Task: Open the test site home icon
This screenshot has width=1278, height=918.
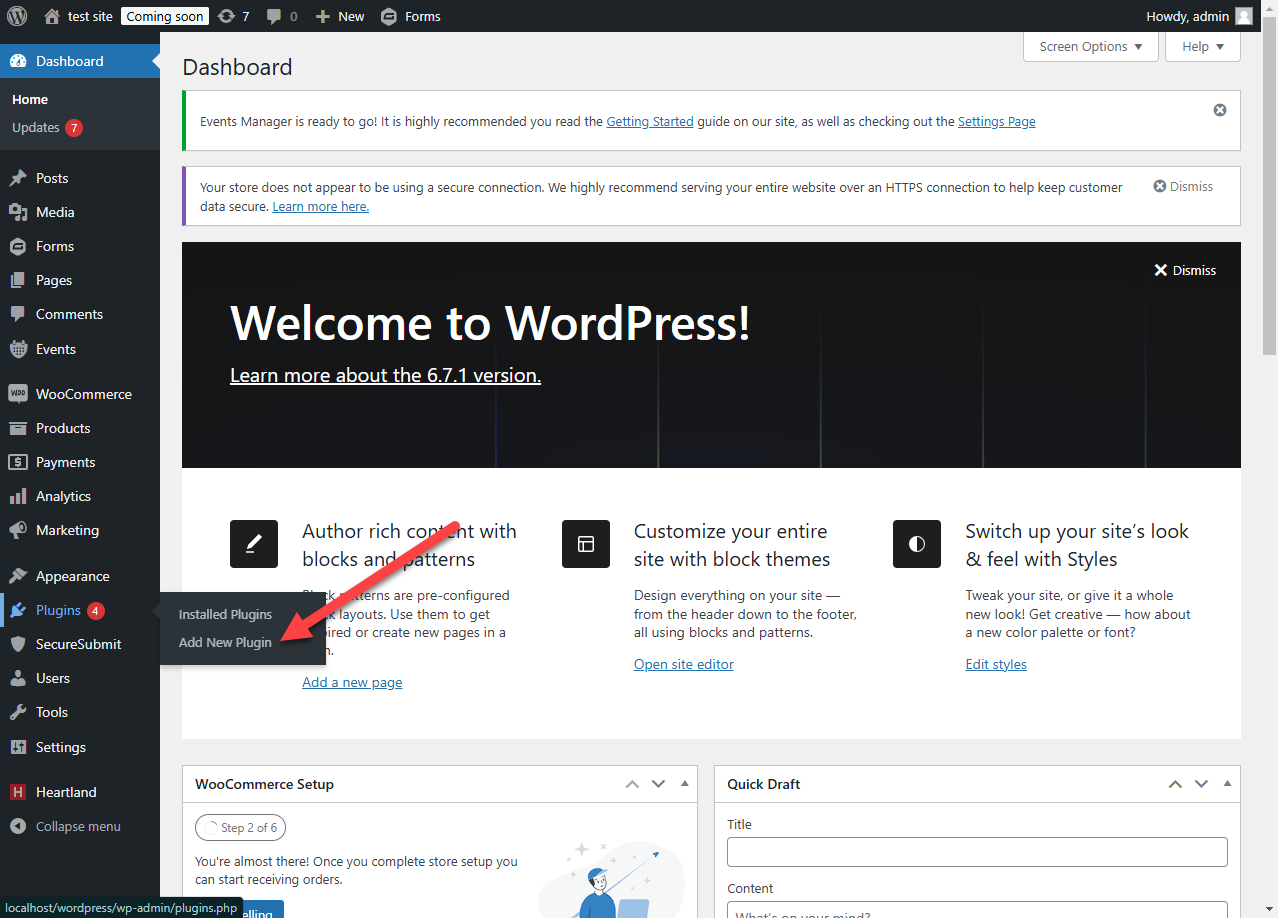Action: pyautogui.click(x=52, y=16)
